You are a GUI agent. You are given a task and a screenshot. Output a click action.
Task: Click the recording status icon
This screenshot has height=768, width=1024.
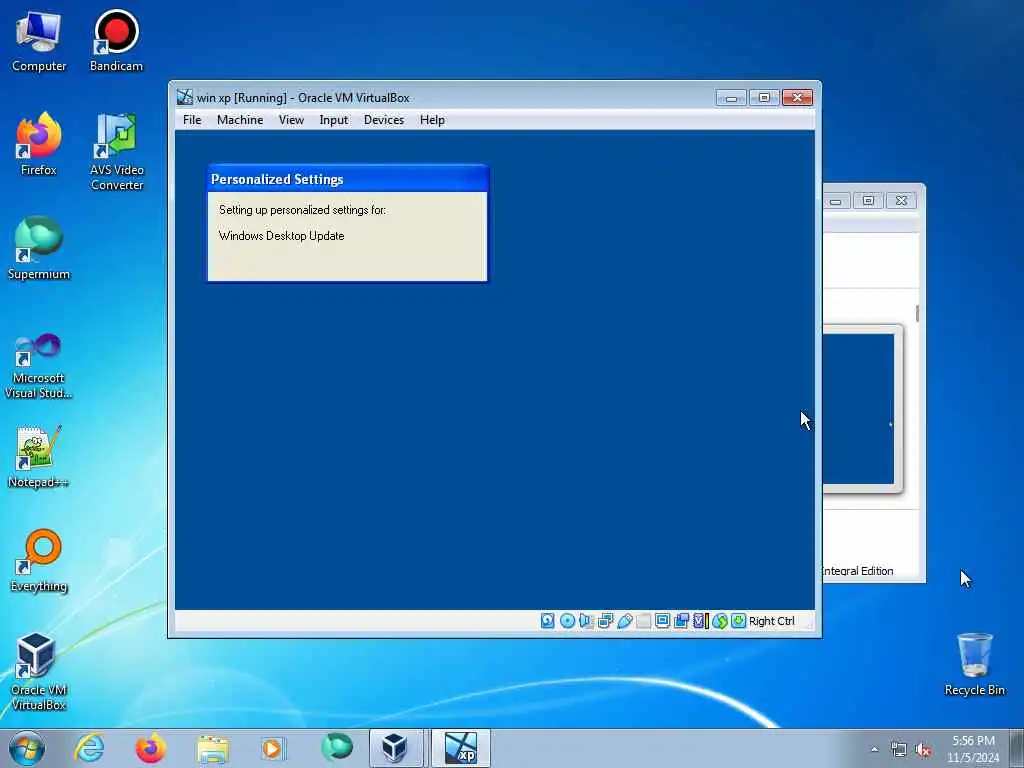[x=681, y=620]
